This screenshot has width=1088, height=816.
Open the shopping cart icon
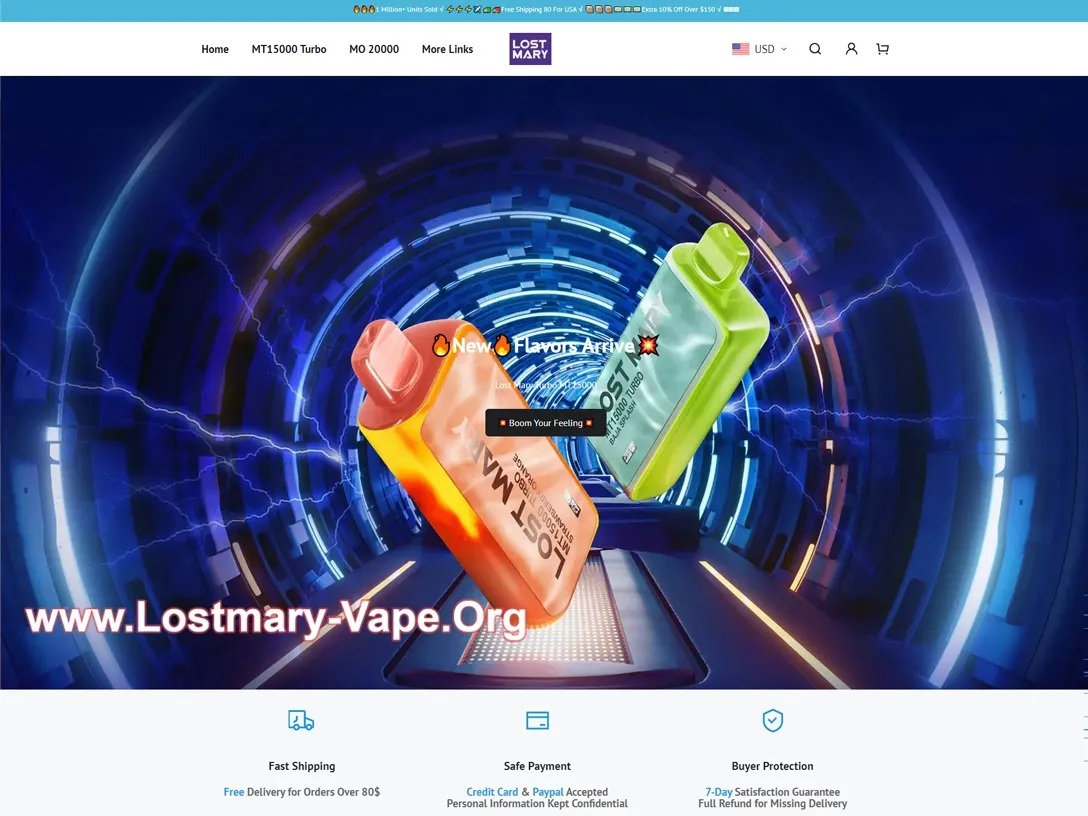883,49
